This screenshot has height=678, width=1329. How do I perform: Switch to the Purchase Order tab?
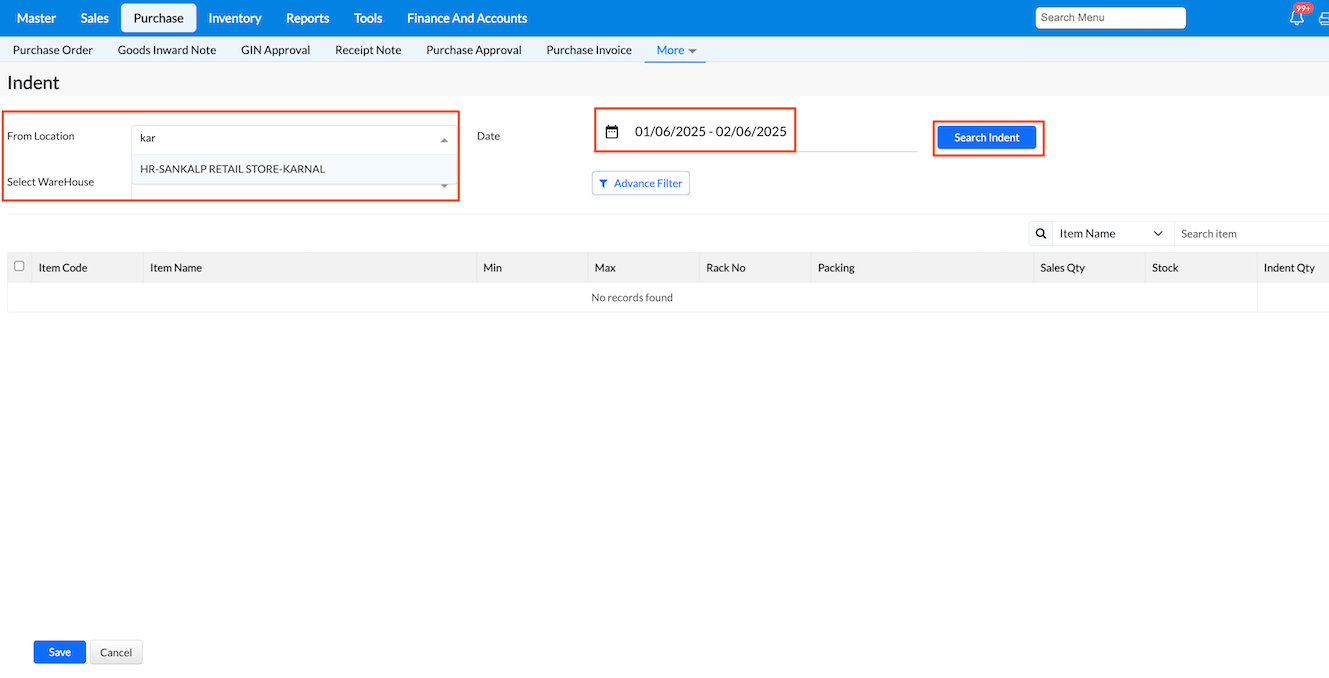point(53,50)
